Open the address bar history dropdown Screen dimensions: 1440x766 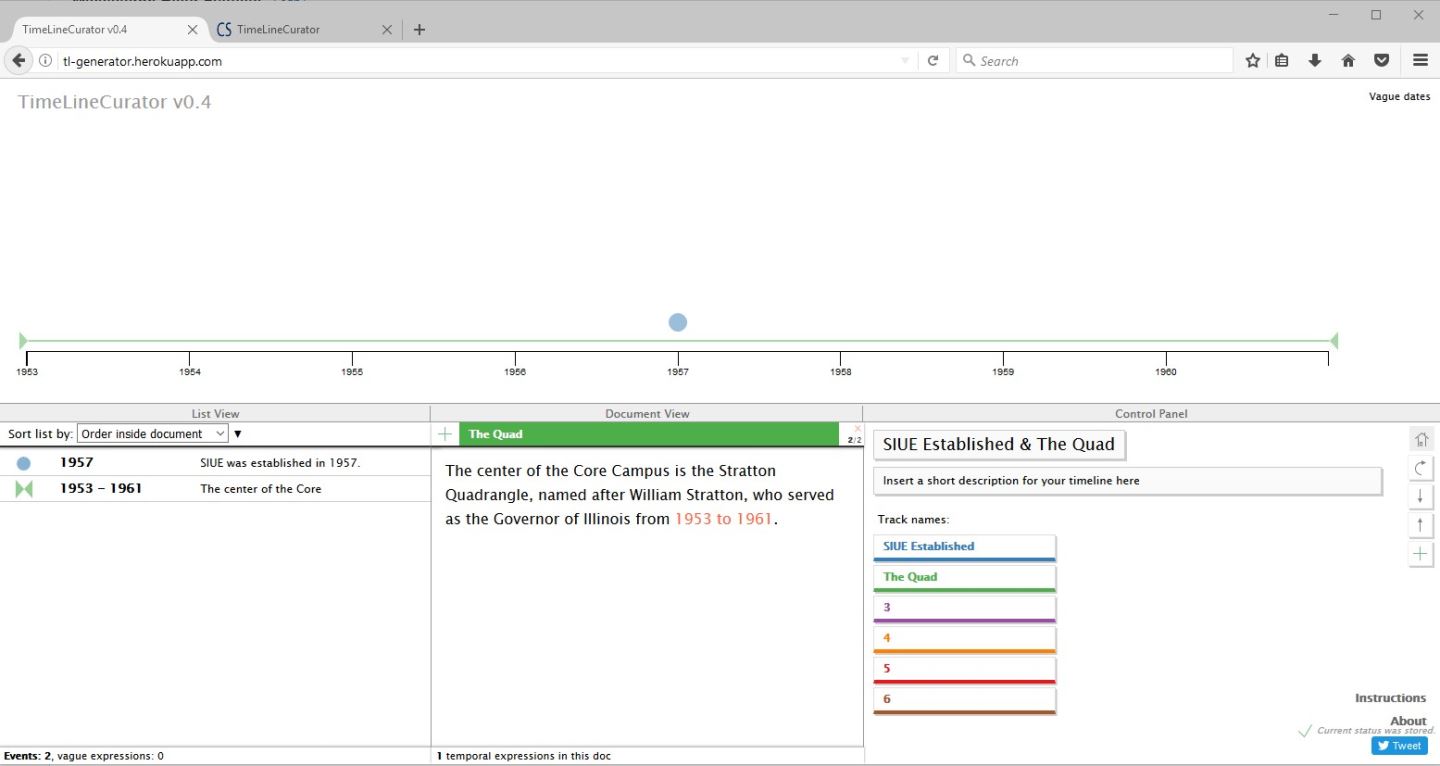[905, 61]
